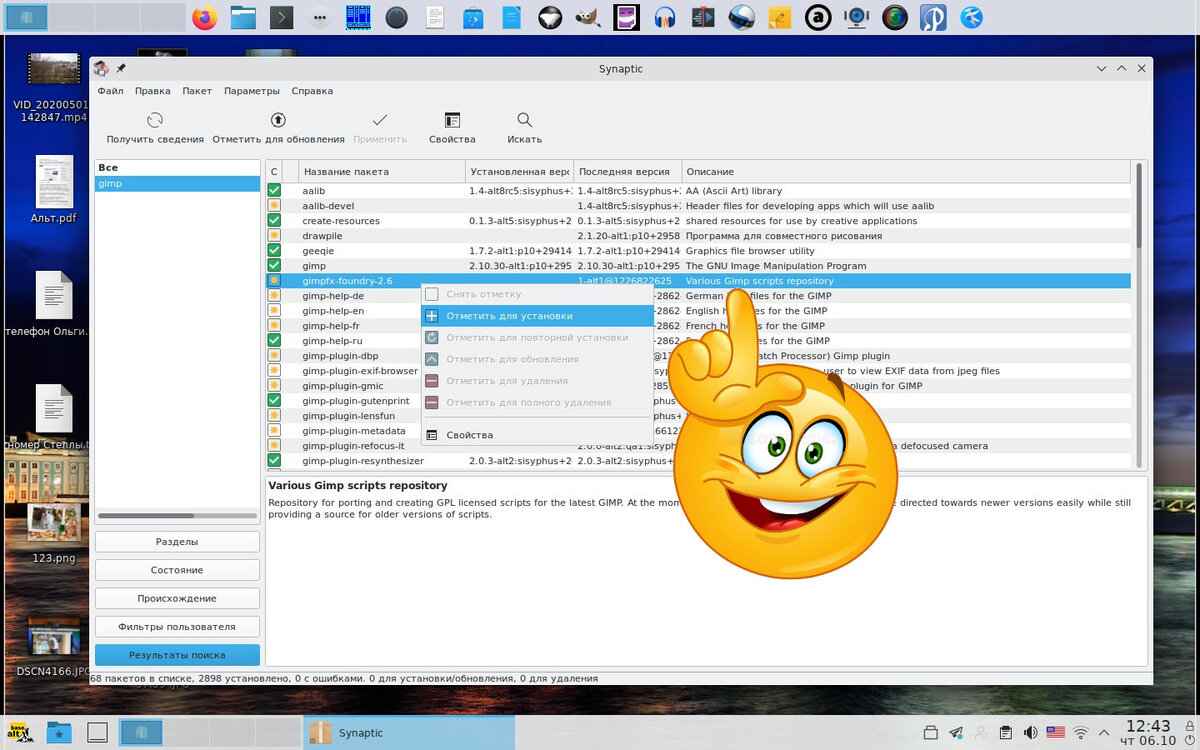Select Все in the left filter list
This screenshot has width=1200, height=750.
(x=177, y=168)
